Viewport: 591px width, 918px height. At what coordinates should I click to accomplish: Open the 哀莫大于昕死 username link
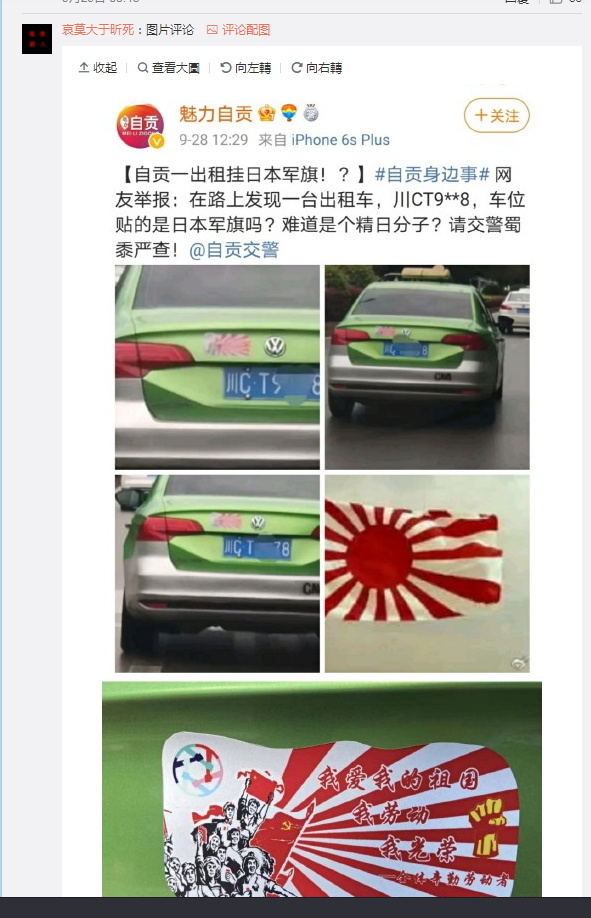(x=98, y=30)
